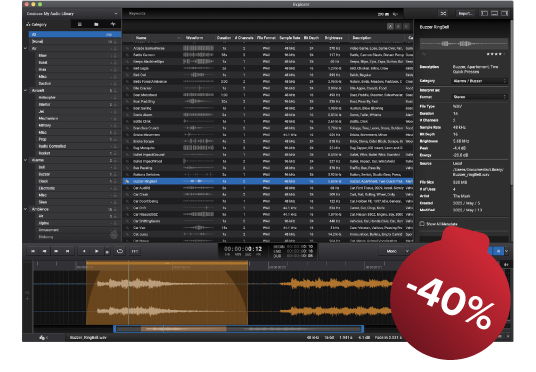
Task: Select the Buzzer subcategory under Alarms
Action: 78,174
